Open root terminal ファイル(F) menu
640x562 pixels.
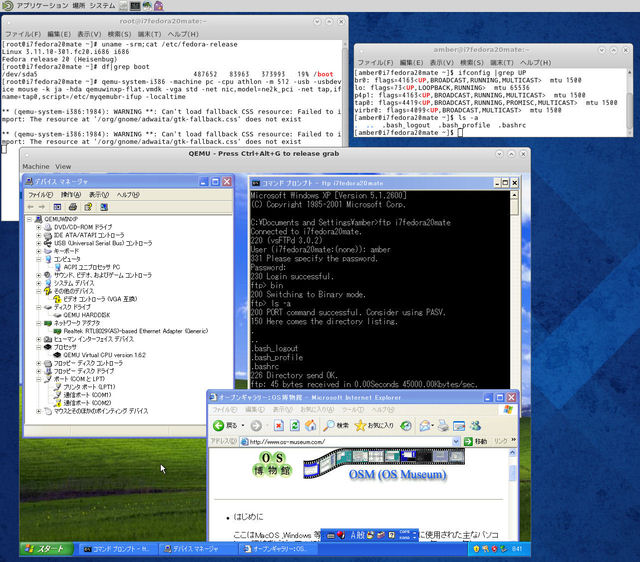tap(23, 34)
